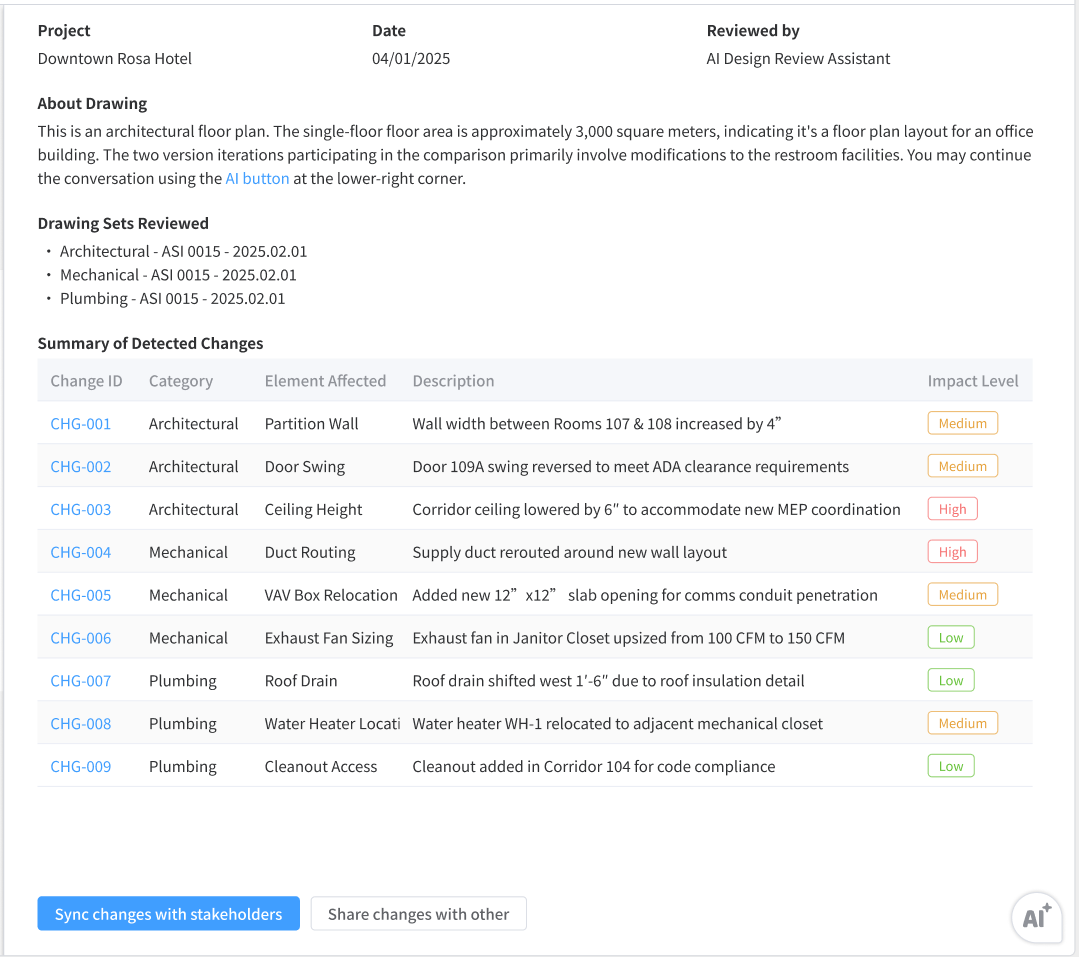This screenshot has width=1079, height=957.
Task: Select the CHG-004 change ID
Action: pyautogui.click(x=81, y=553)
